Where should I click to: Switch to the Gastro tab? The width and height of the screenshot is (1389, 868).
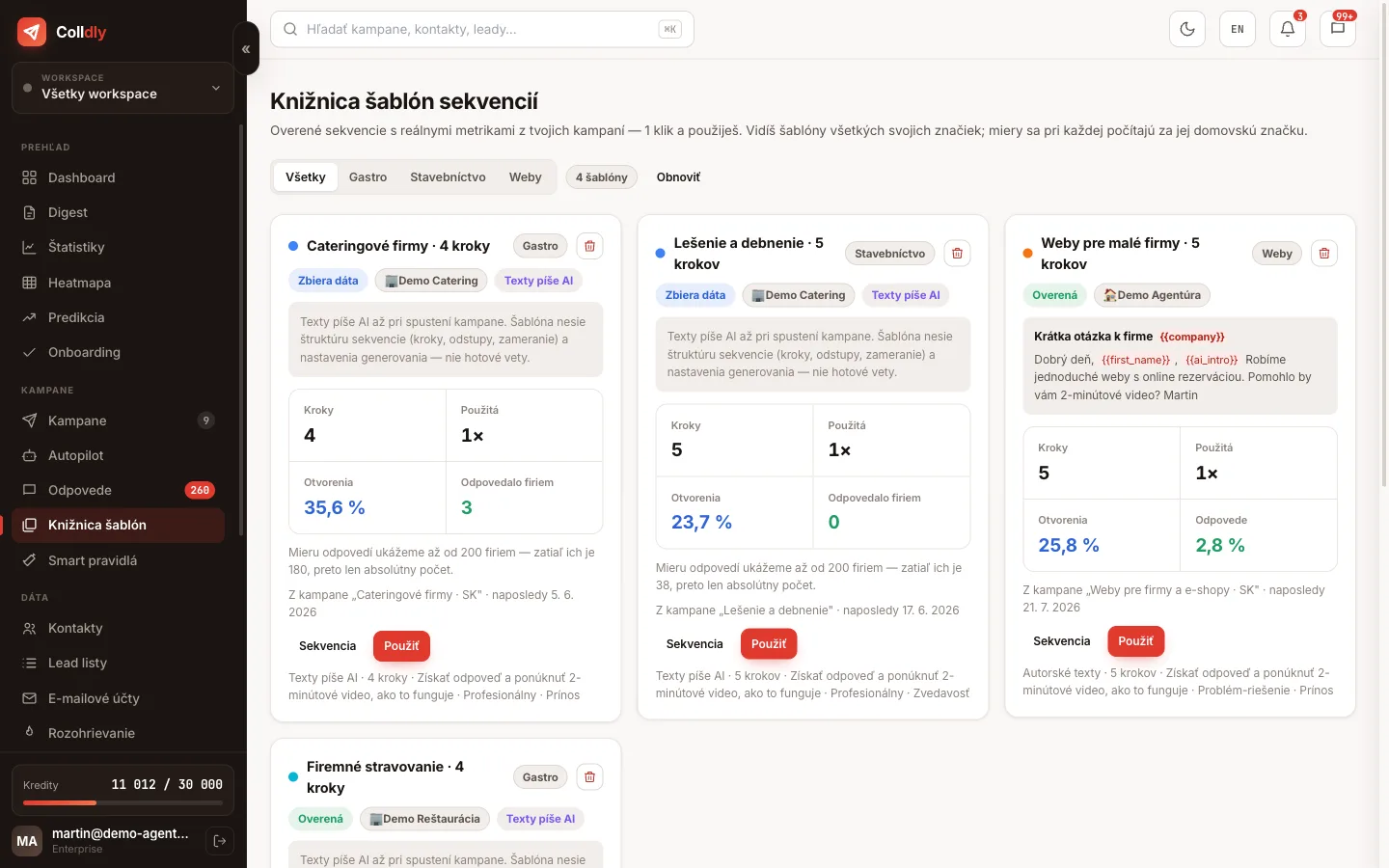(368, 176)
